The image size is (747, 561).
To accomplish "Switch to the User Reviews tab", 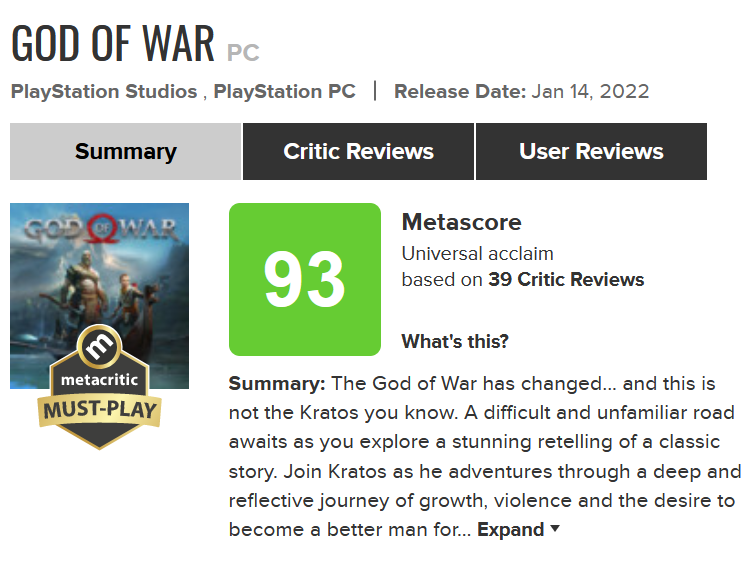I will point(591,151).
